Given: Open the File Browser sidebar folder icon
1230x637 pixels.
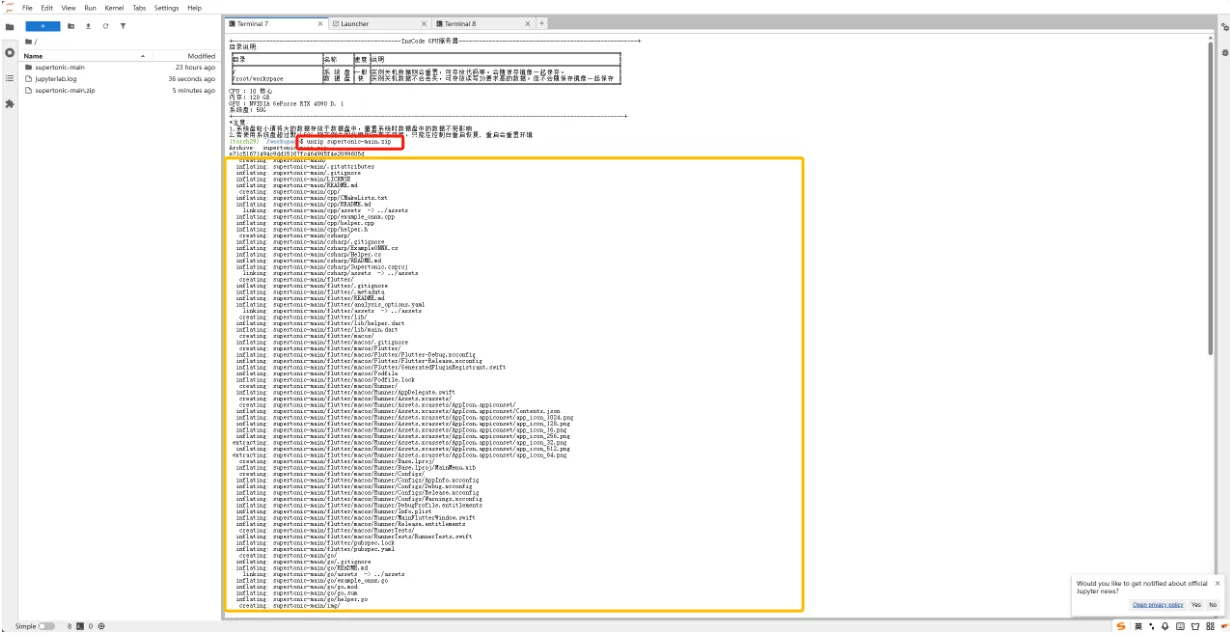Looking at the screenshot, I should pyautogui.click(x=9, y=27).
